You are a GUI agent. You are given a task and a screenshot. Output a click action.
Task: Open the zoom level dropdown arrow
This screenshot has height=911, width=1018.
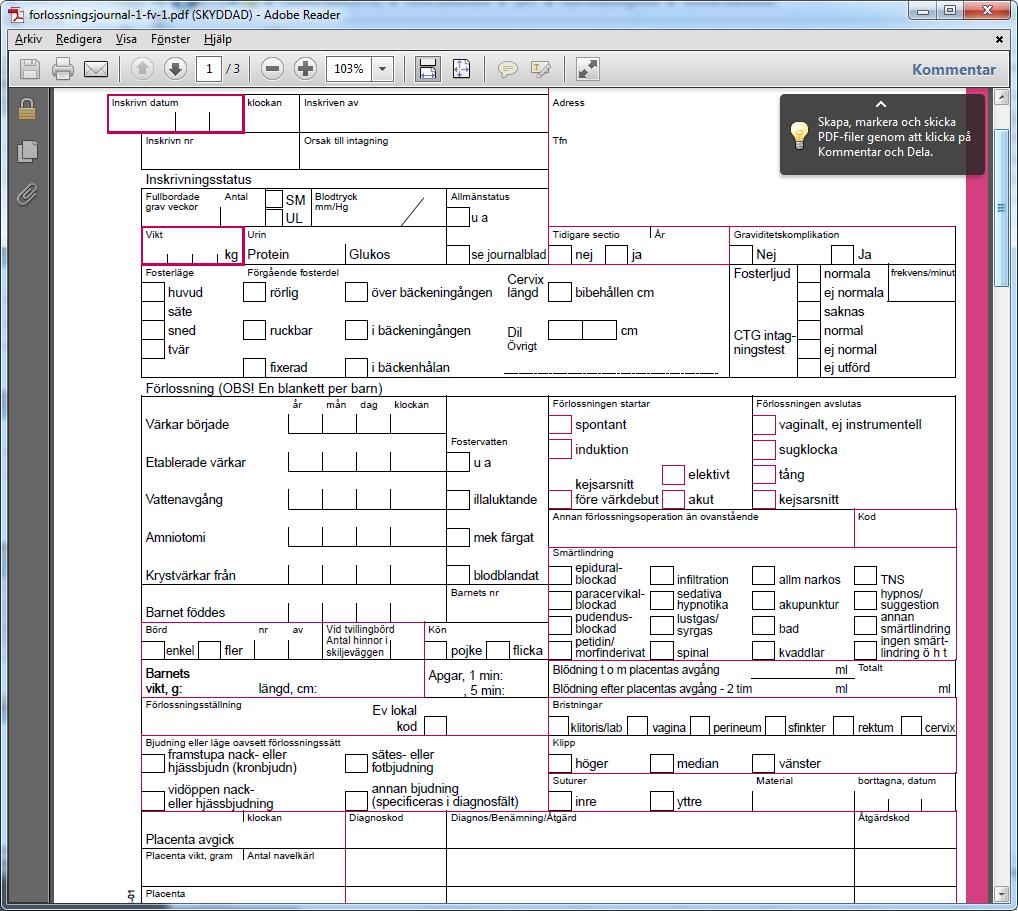[x=382, y=69]
